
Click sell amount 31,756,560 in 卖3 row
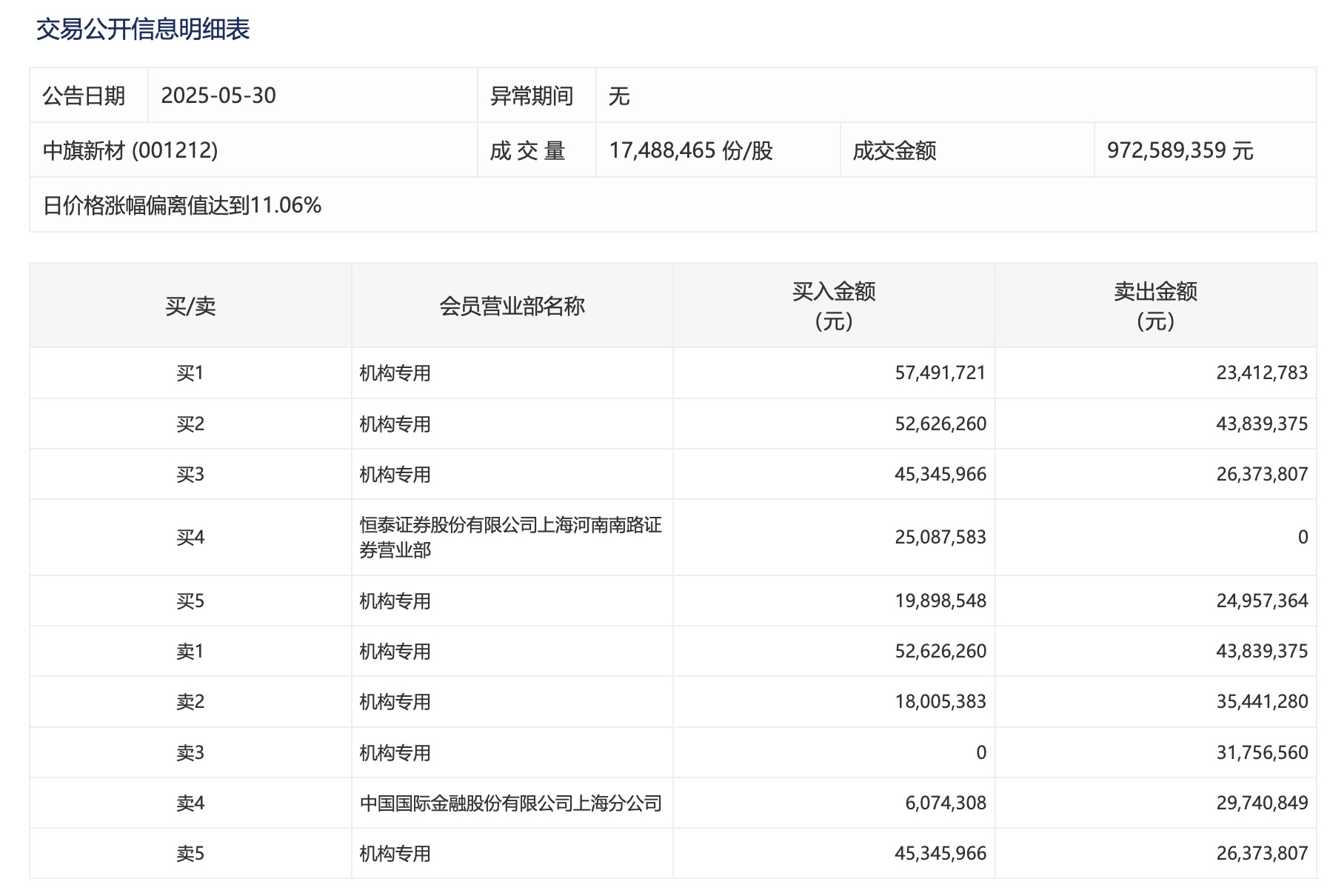[1261, 753]
